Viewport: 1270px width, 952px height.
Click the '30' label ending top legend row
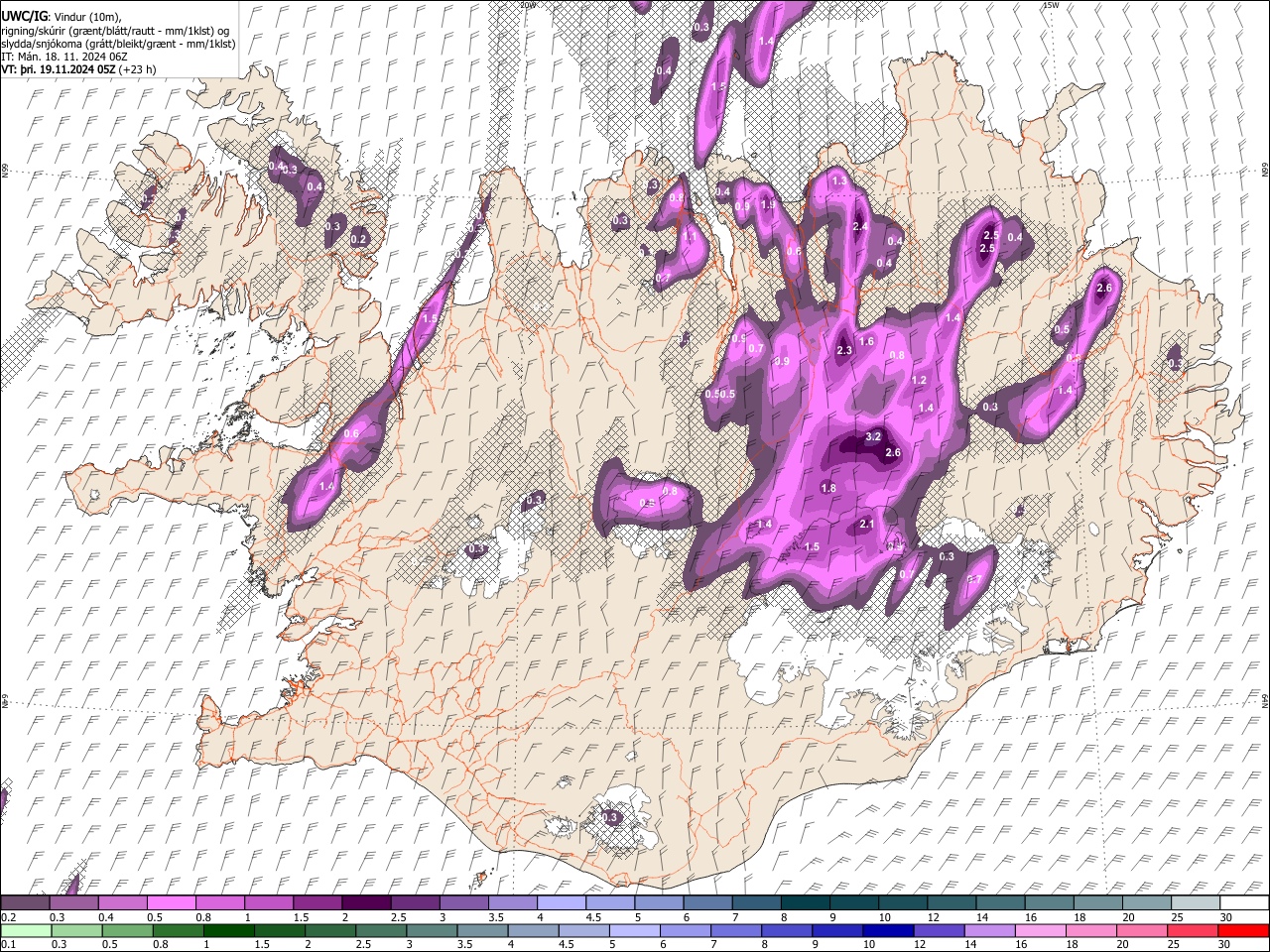click(1225, 916)
